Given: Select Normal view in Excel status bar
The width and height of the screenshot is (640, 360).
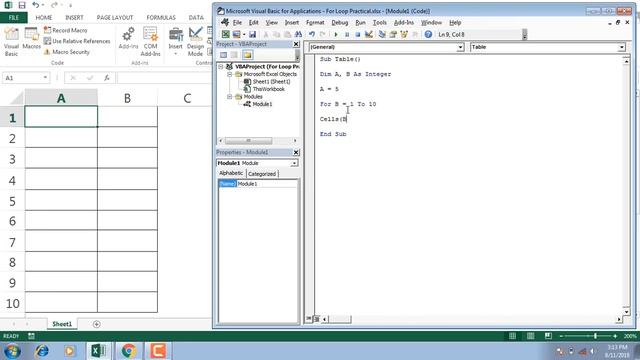Looking at the screenshot, I should click(512, 336).
